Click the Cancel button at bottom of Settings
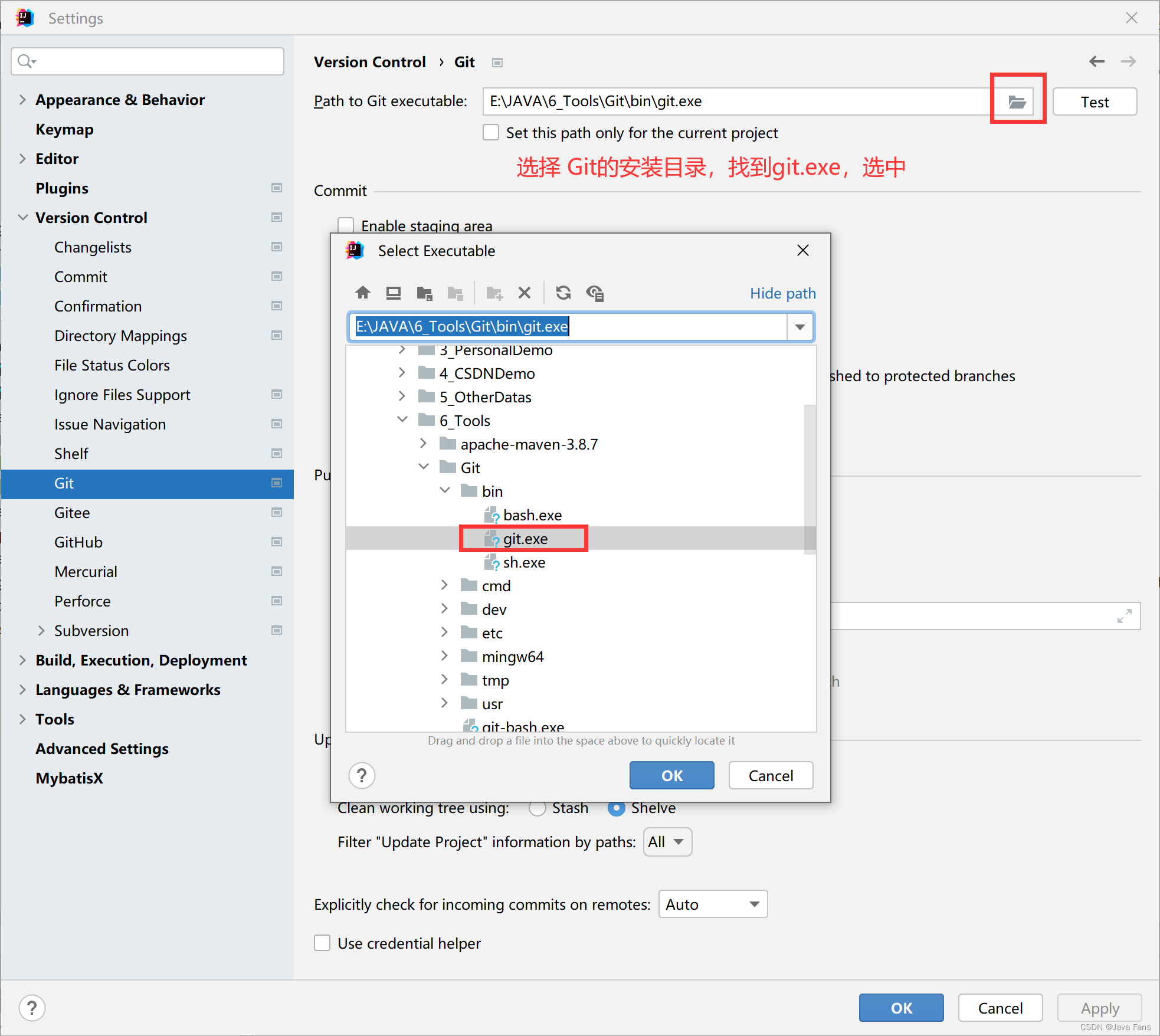The height and width of the screenshot is (1036, 1160). pyautogui.click(x=1000, y=1008)
